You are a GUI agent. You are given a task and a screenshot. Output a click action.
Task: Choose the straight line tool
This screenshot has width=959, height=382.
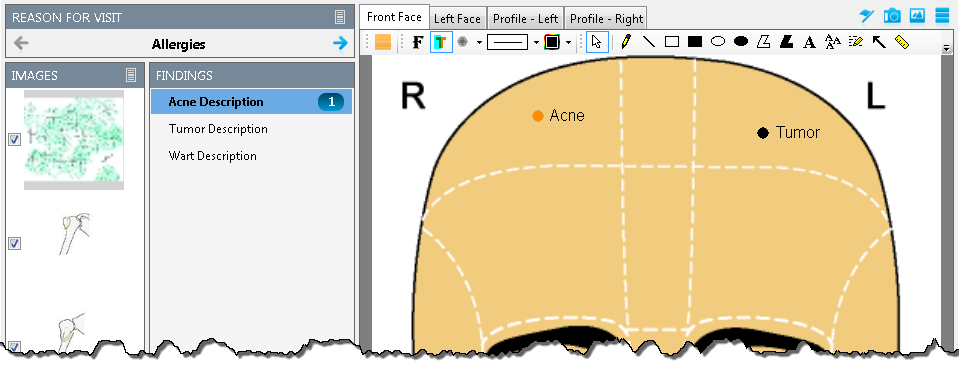[x=649, y=42]
